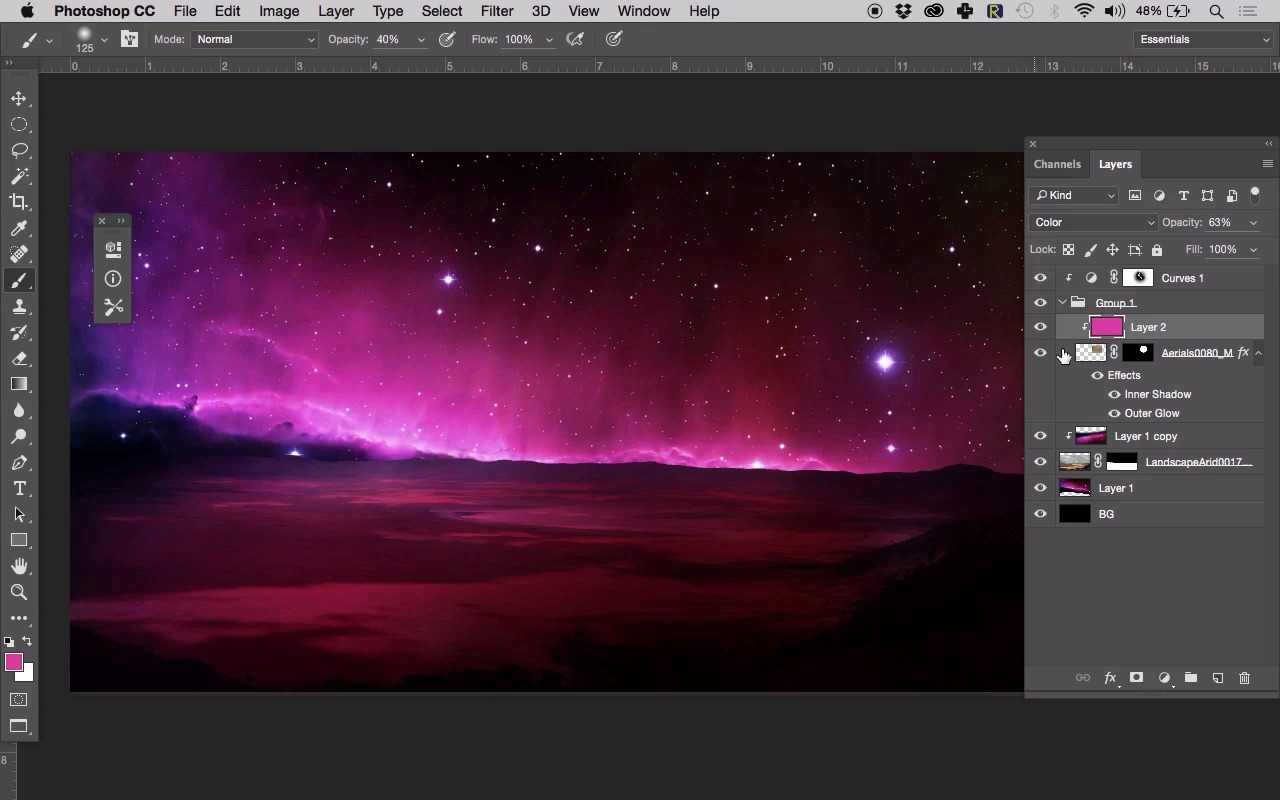Select the Magic Wand tool
Viewport: 1280px width, 800px height.
[x=19, y=176]
